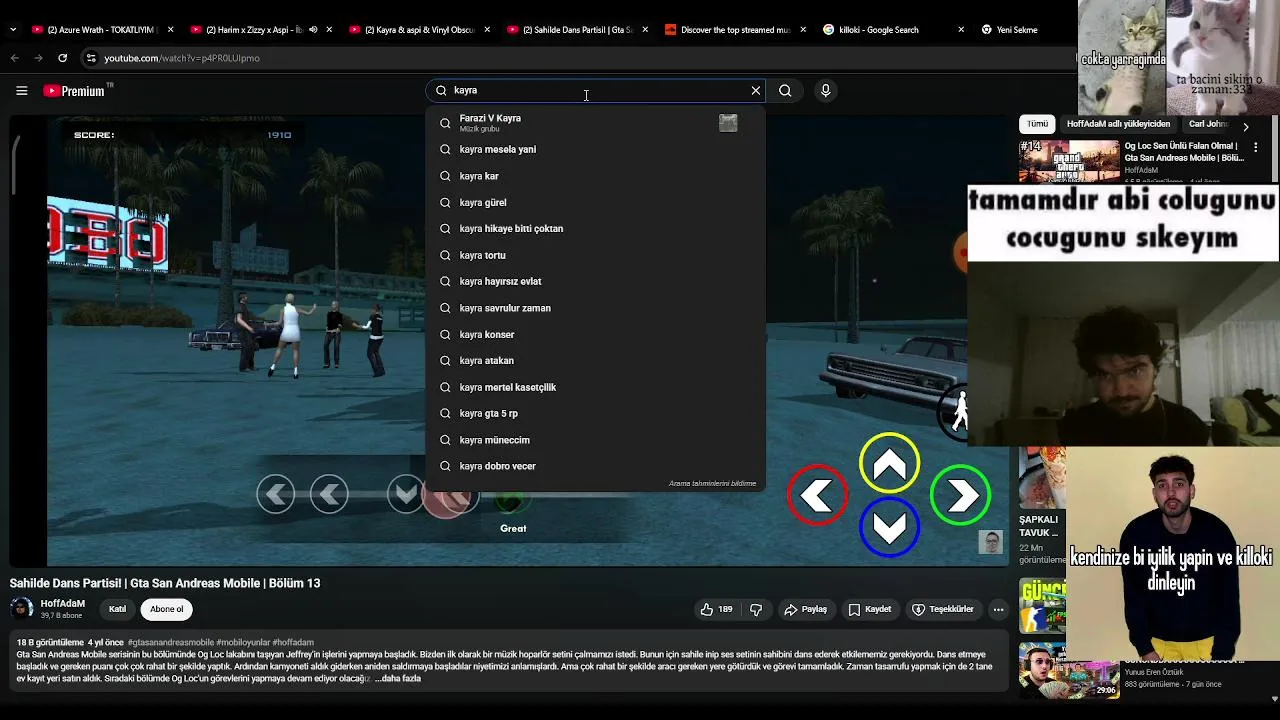Clear the search box with the X
Viewport: 1280px width, 720px height.
[x=756, y=91]
